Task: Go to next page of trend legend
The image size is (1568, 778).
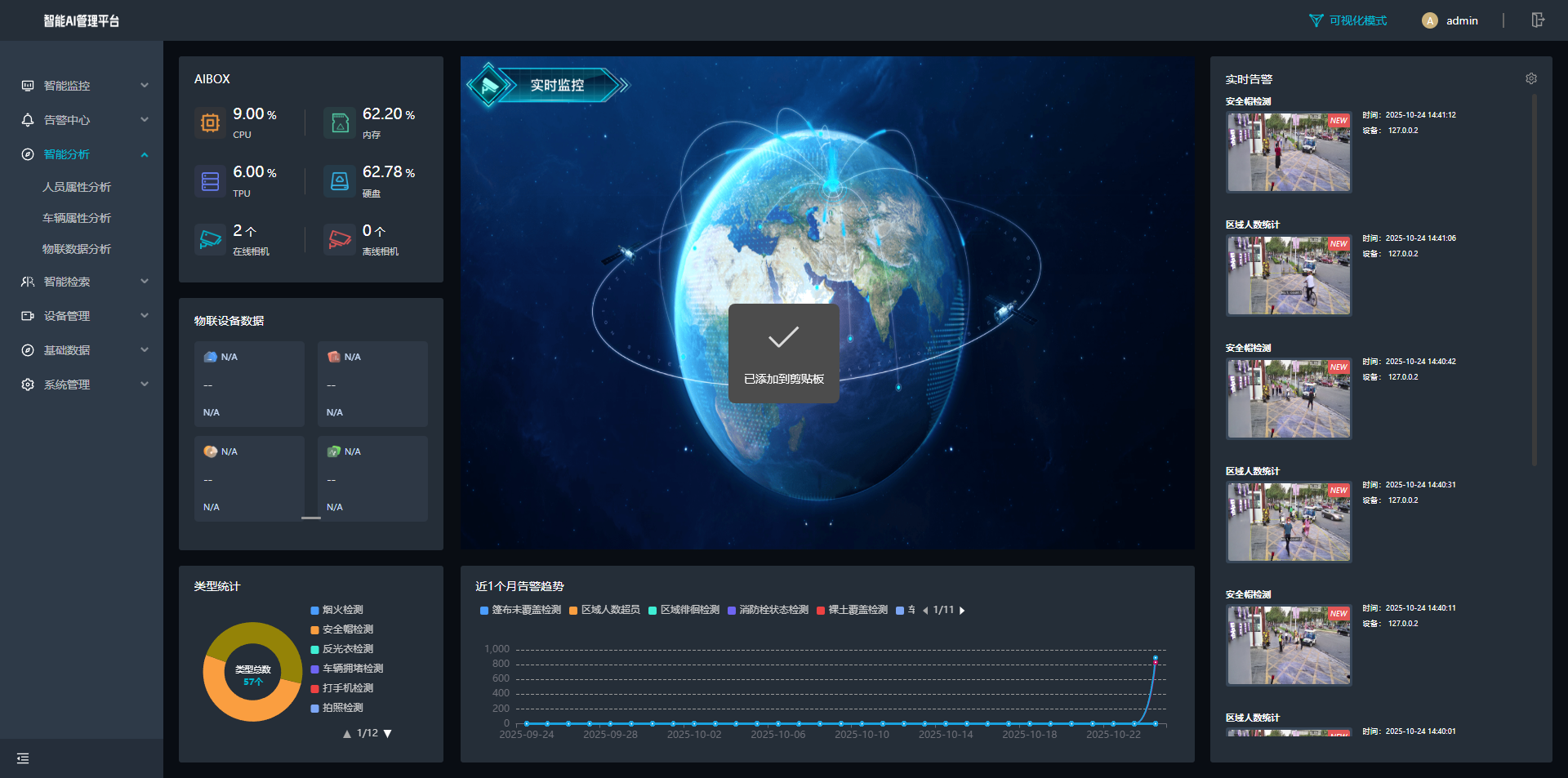Action: [962, 611]
